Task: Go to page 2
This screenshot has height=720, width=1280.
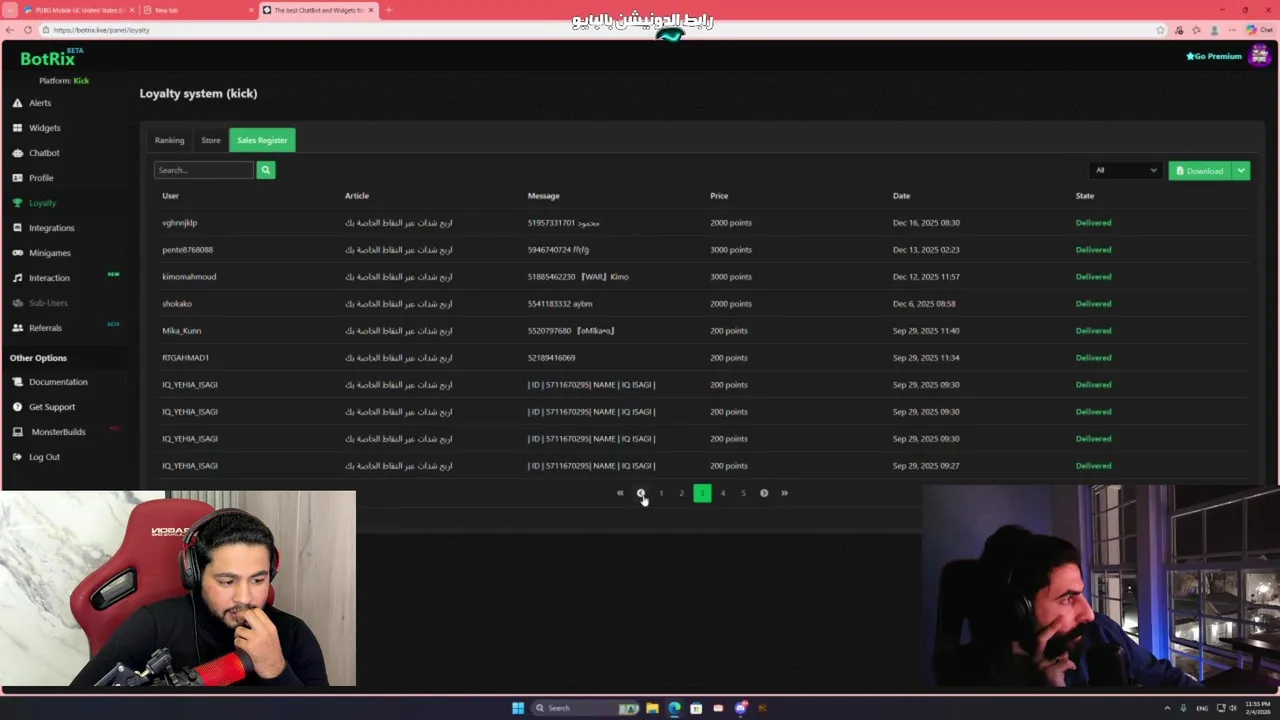Action: coord(682,493)
